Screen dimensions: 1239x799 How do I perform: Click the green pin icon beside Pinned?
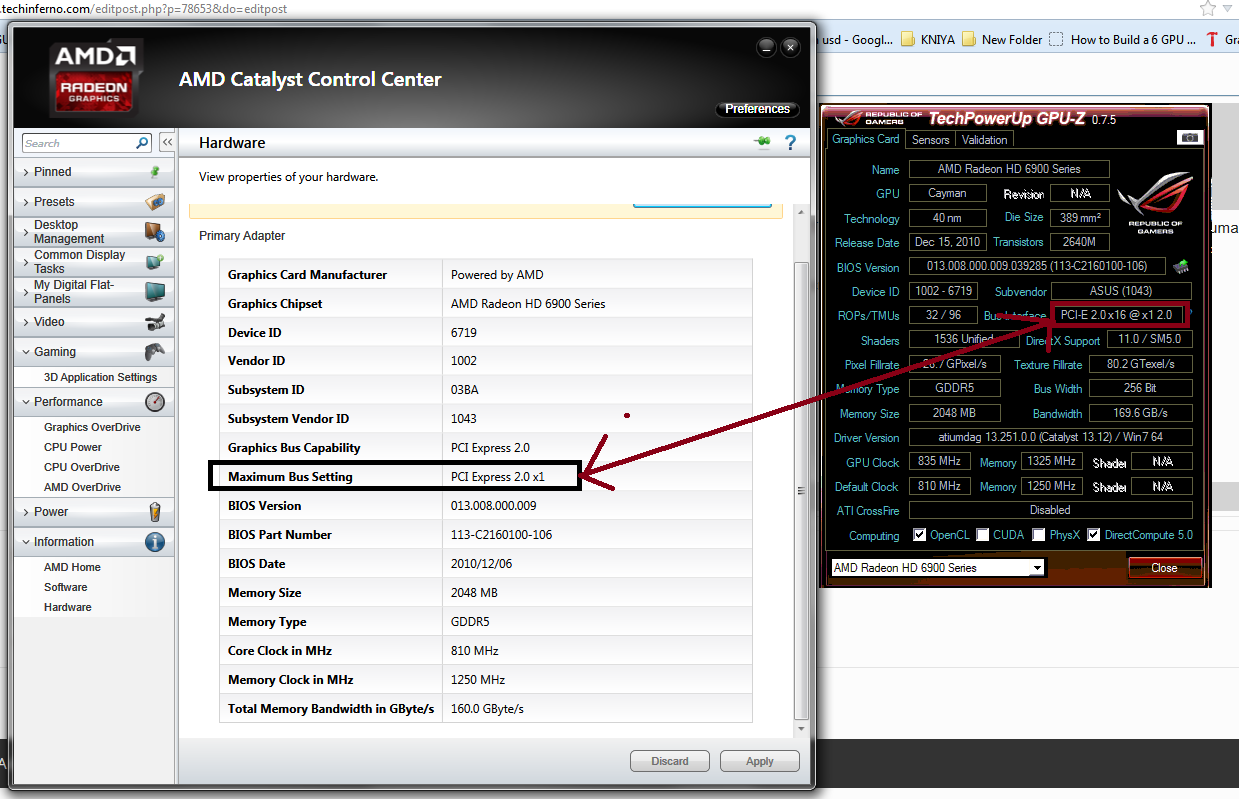tap(155, 172)
